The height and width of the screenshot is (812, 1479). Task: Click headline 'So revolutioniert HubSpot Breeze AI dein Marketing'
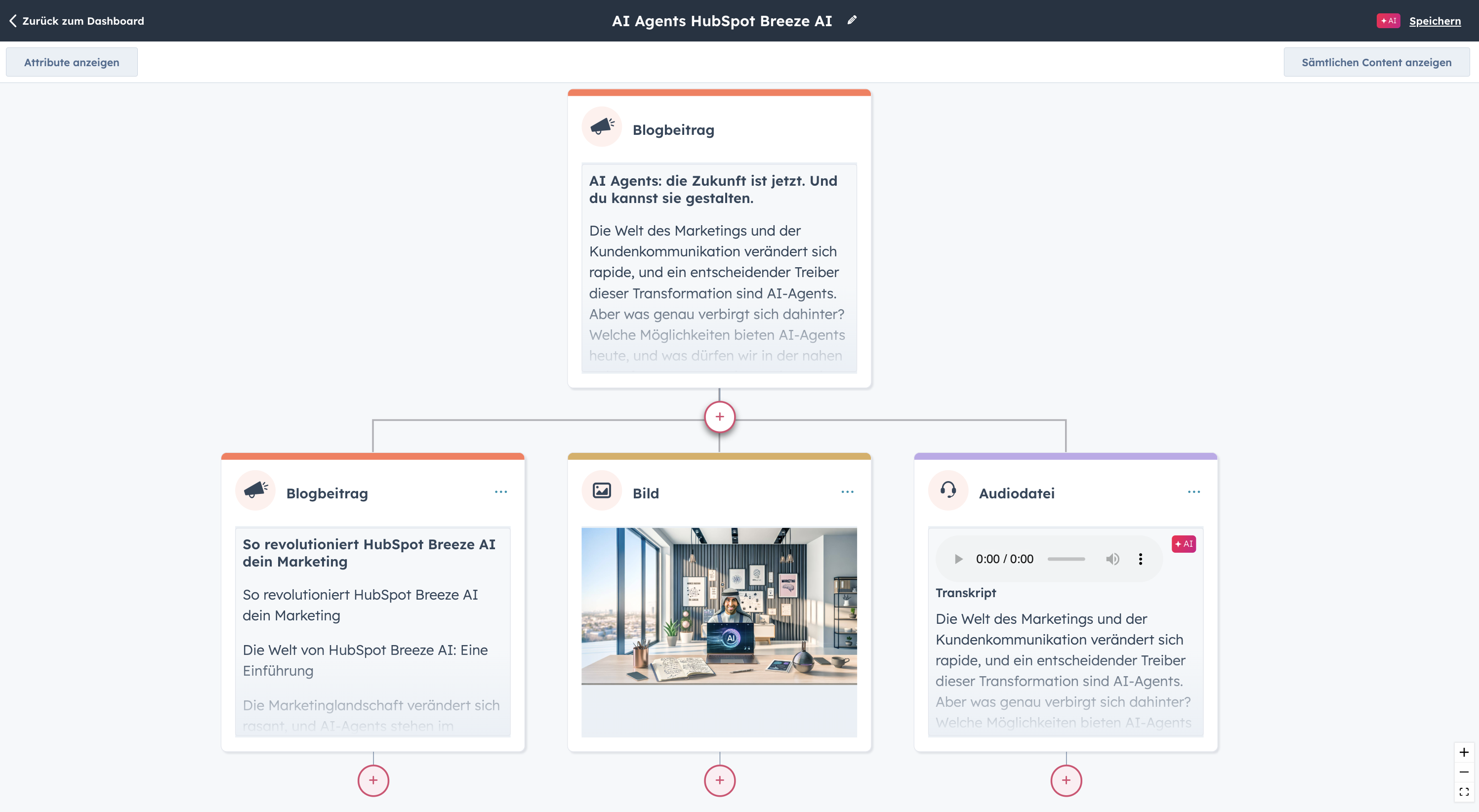[x=369, y=553]
